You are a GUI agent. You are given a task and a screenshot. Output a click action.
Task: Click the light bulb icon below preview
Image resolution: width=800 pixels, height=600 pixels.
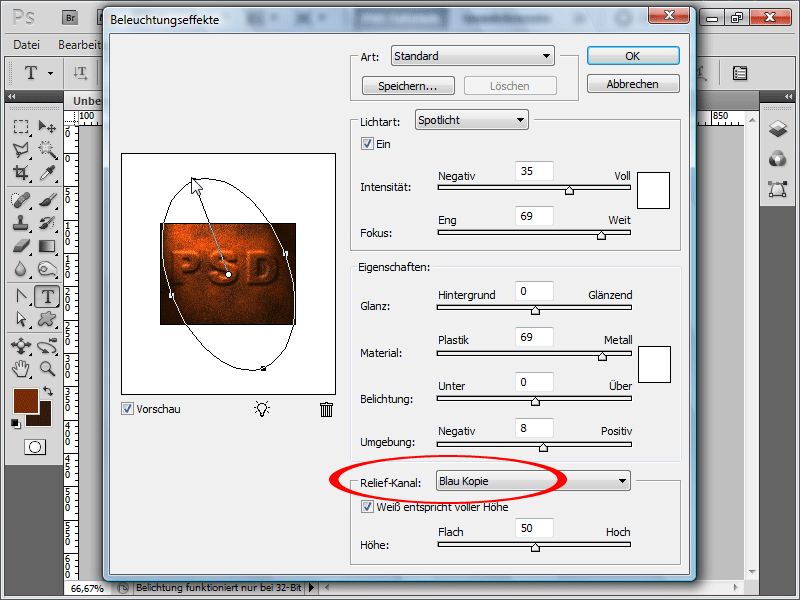pyautogui.click(x=262, y=409)
